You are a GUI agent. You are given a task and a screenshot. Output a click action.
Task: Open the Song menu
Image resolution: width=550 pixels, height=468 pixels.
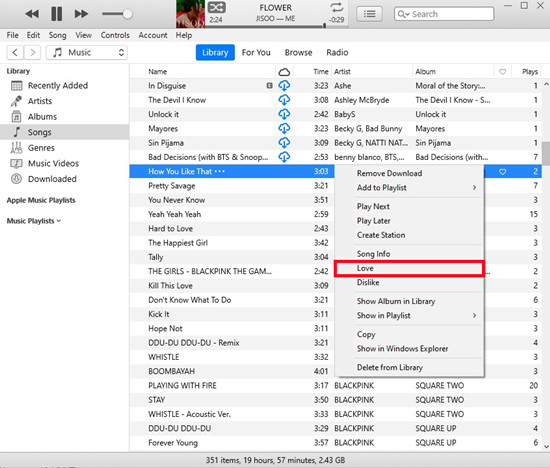coord(58,35)
